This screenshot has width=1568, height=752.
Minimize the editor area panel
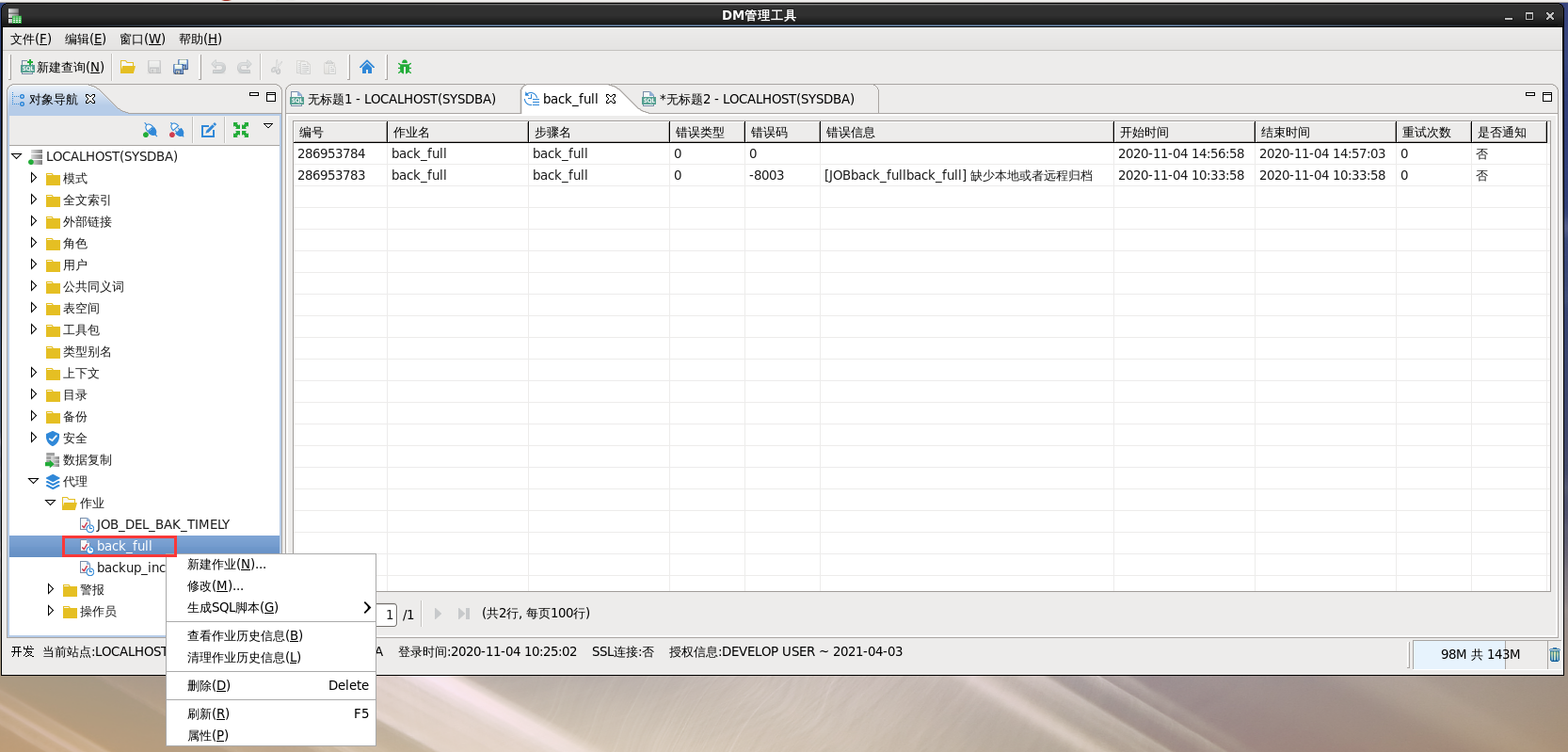click(x=1530, y=96)
